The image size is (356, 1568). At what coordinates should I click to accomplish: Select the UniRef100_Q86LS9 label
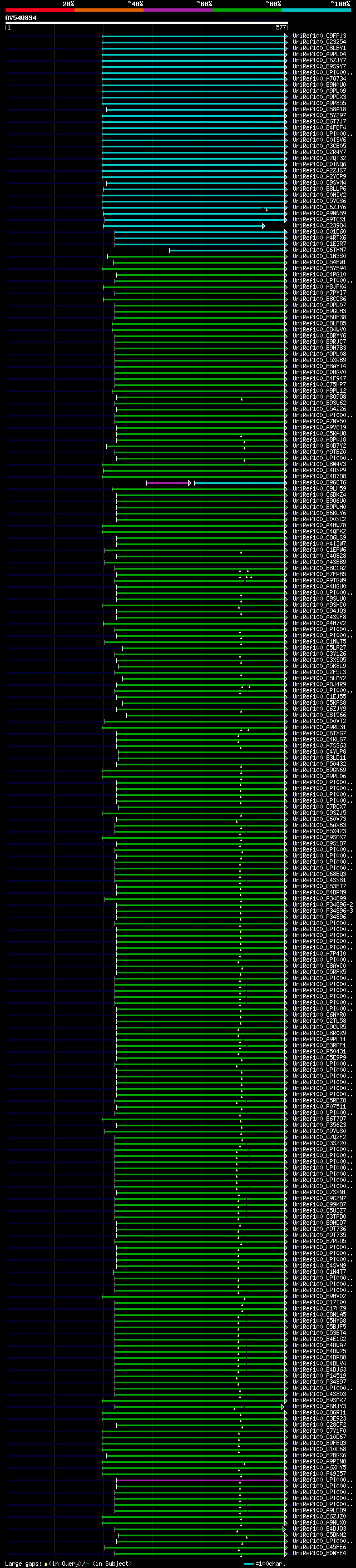(x=319, y=538)
